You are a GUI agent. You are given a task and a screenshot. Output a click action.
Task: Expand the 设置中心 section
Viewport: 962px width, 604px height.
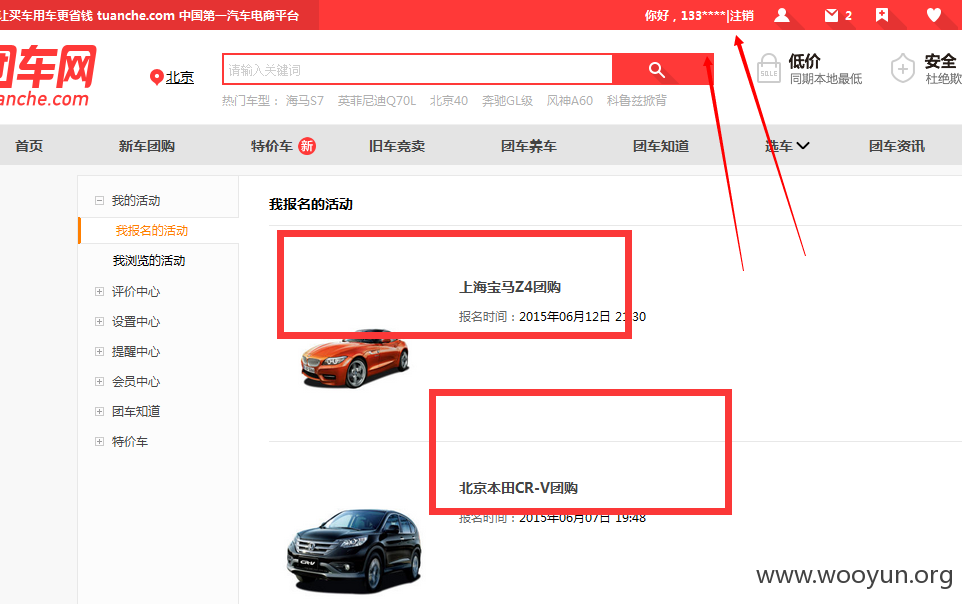pyautogui.click(x=99, y=322)
